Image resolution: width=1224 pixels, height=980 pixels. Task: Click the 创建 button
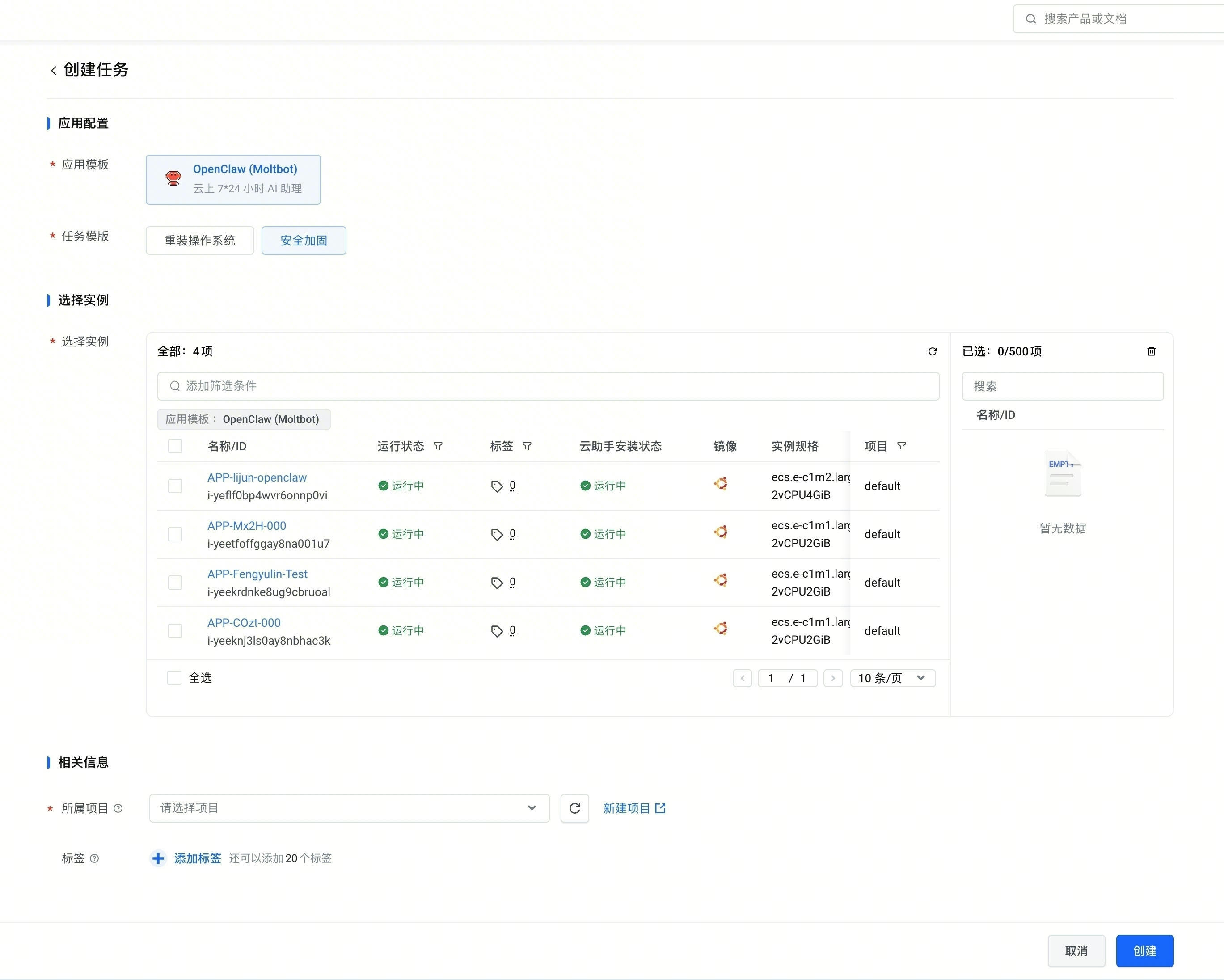(1144, 950)
